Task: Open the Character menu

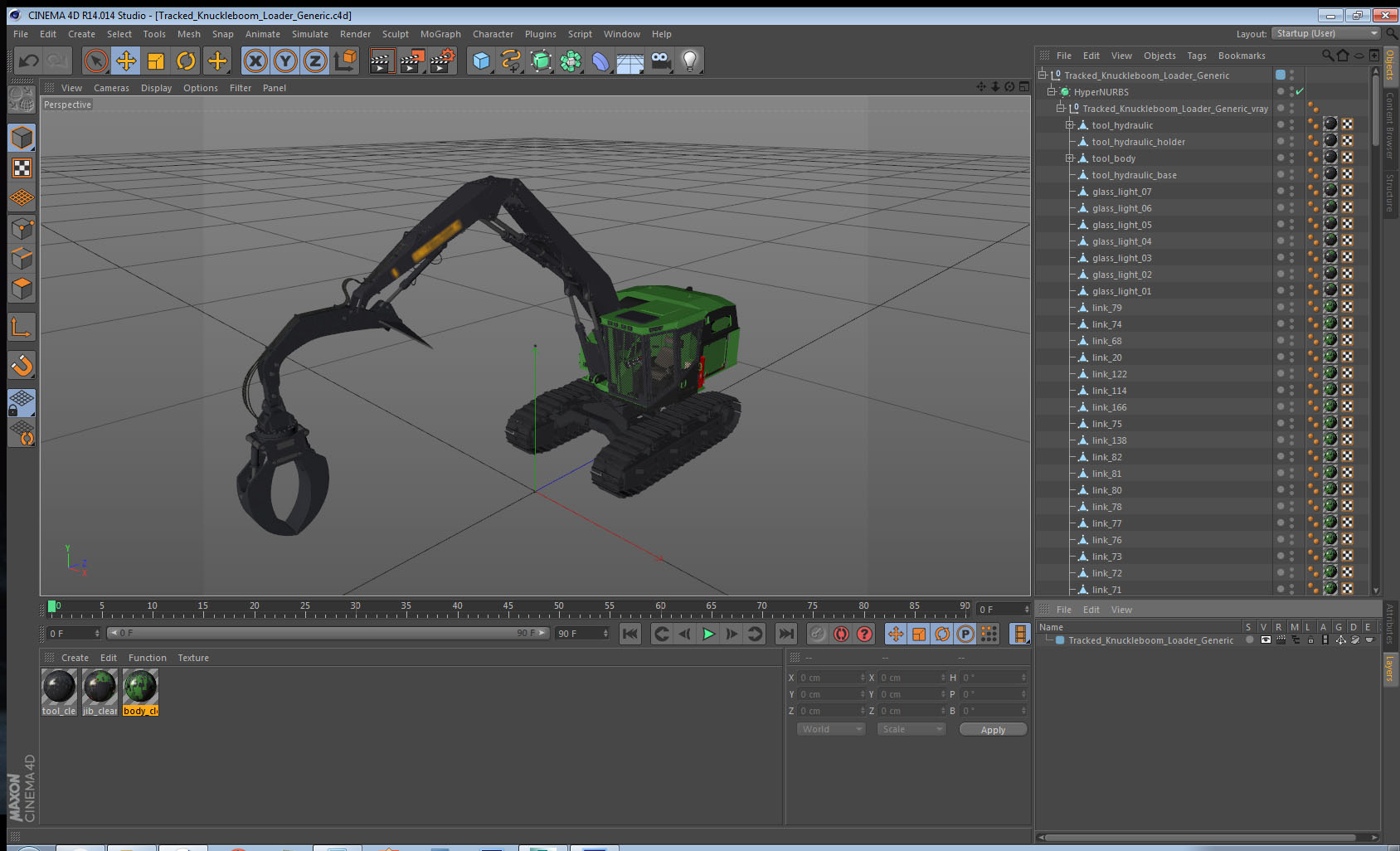Action: (x=493, y=34)
